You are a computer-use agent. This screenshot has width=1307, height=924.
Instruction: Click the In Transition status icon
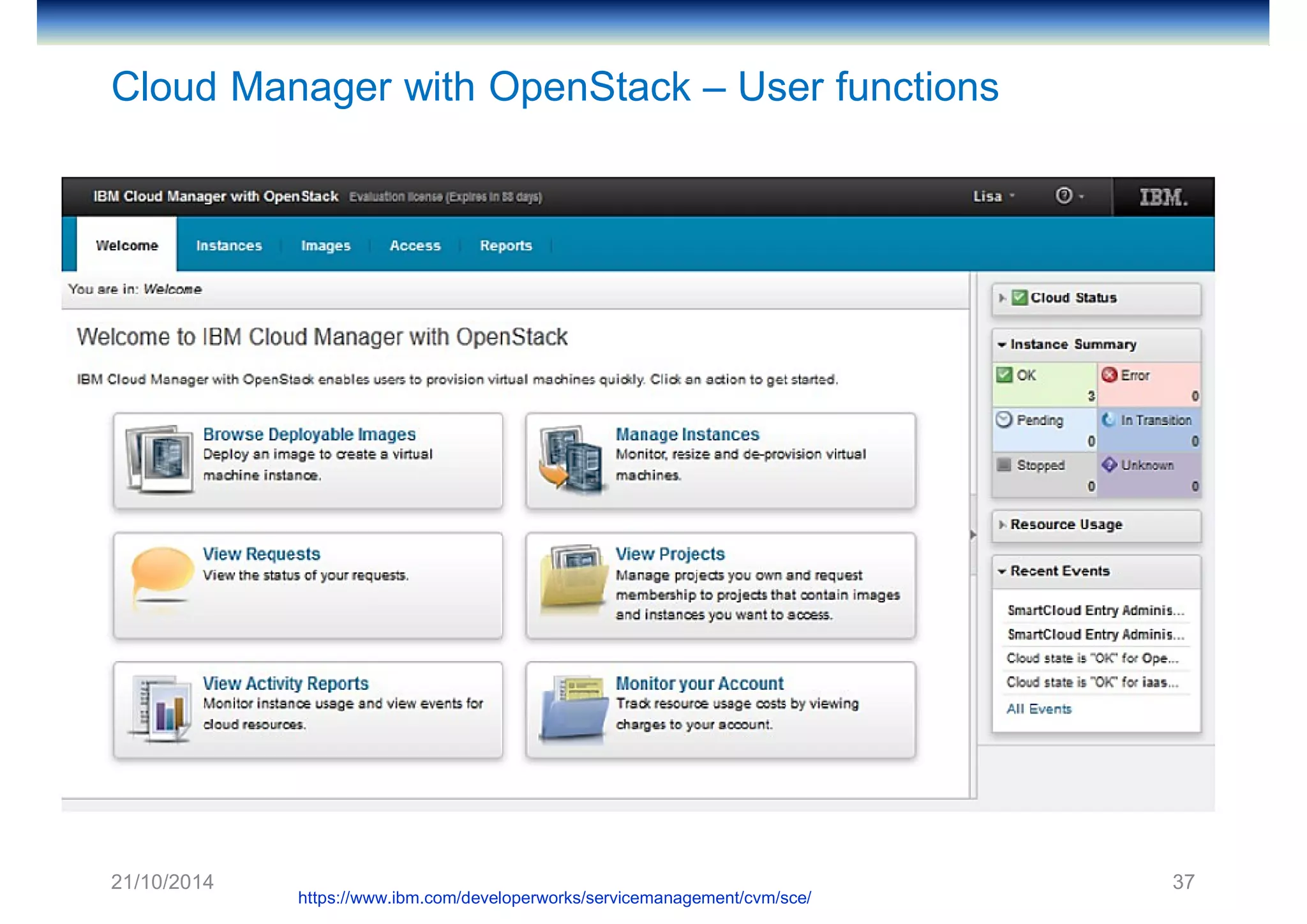pyautogui.click(x=1109, y=419)
